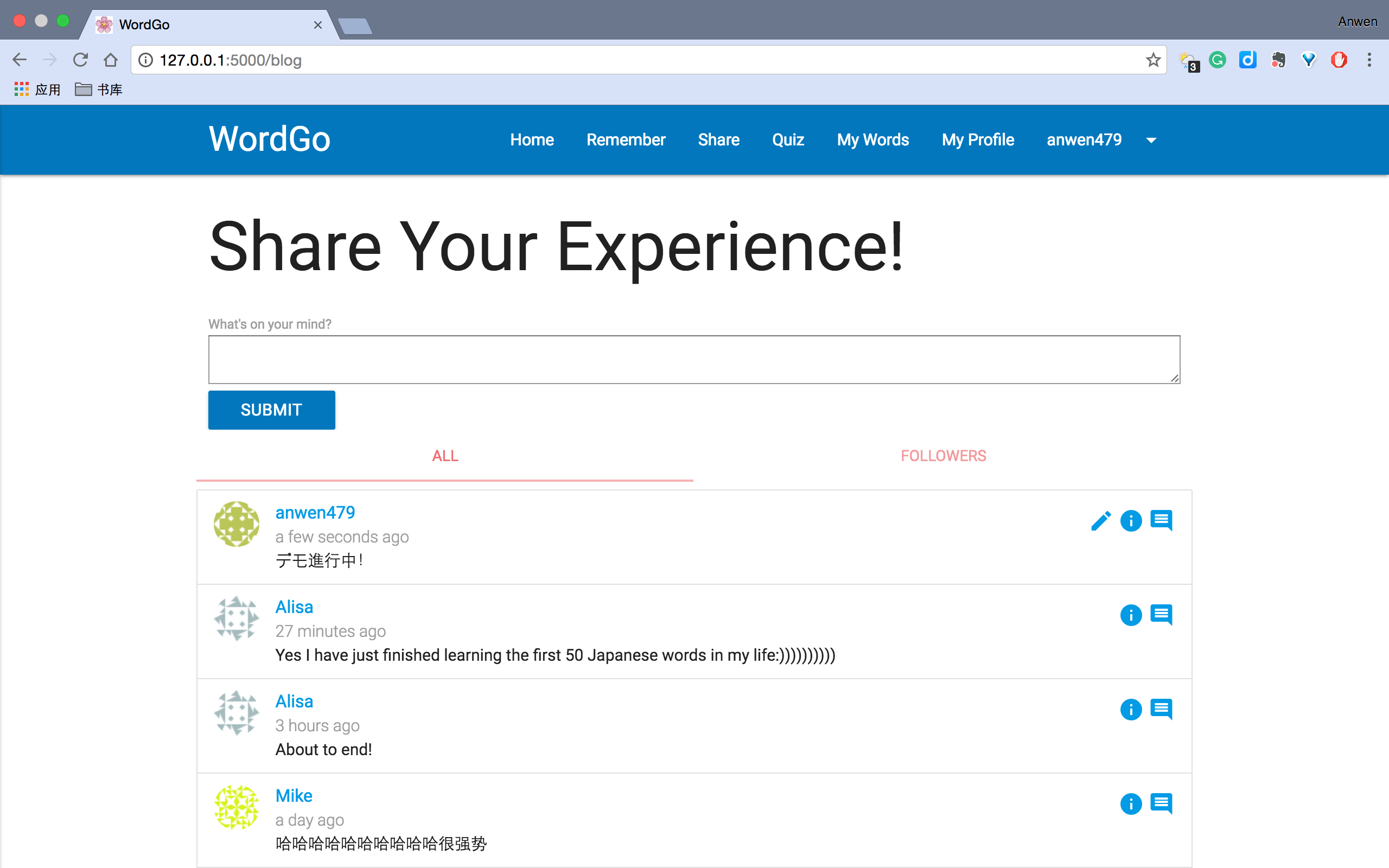Reload the page in the browser
Screen dimensions: 1389x868
point(80,60)
